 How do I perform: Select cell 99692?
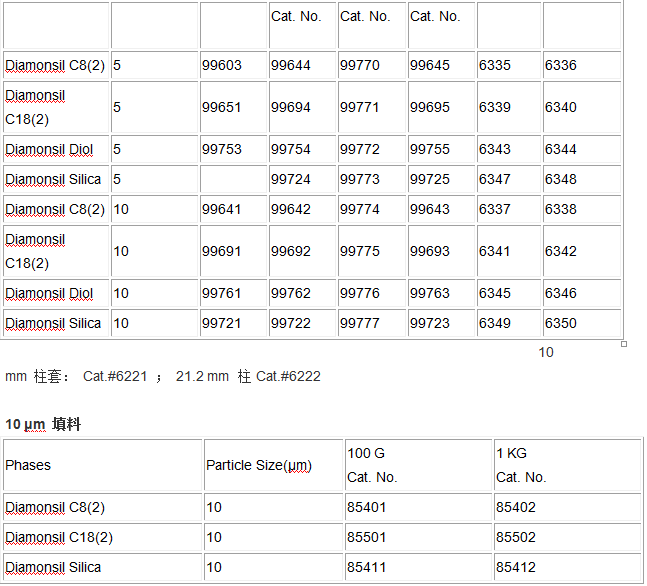[302, 251]
